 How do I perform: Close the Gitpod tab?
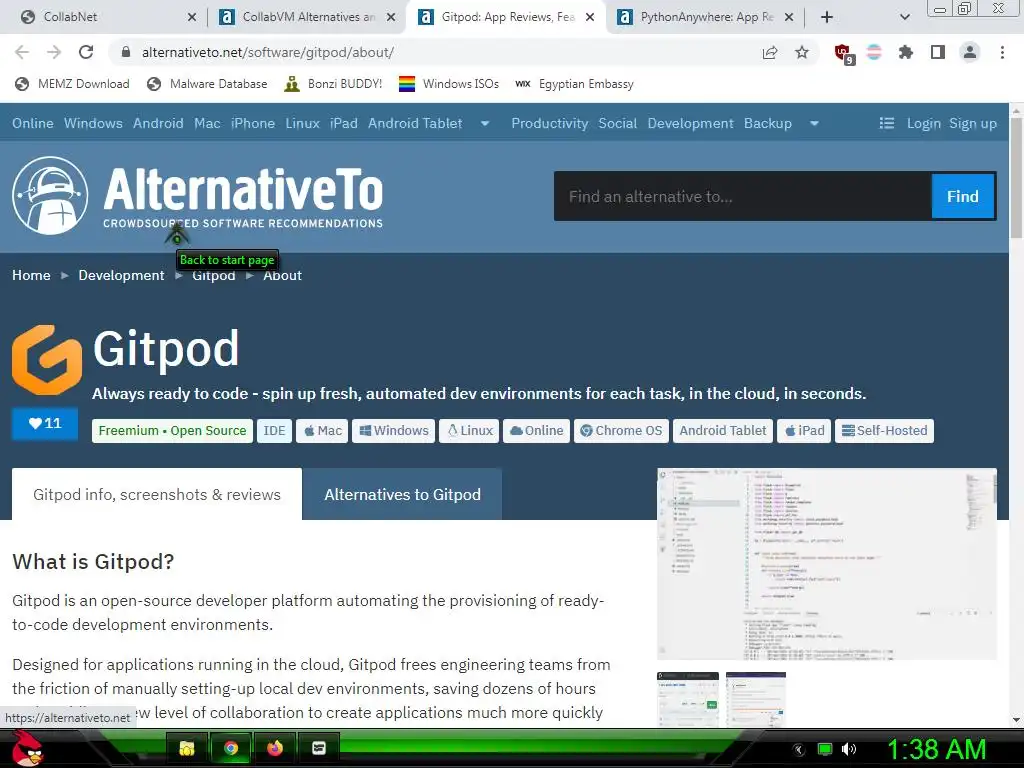pos(590,17)
